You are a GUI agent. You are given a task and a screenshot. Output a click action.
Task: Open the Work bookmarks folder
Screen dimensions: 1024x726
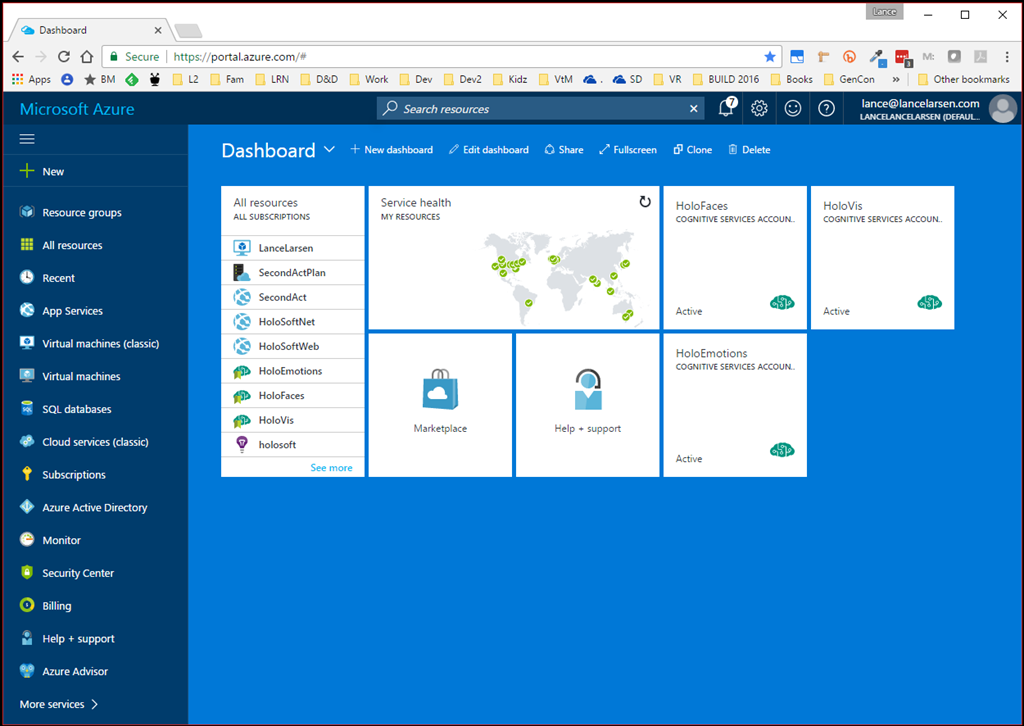click(369, 79)
